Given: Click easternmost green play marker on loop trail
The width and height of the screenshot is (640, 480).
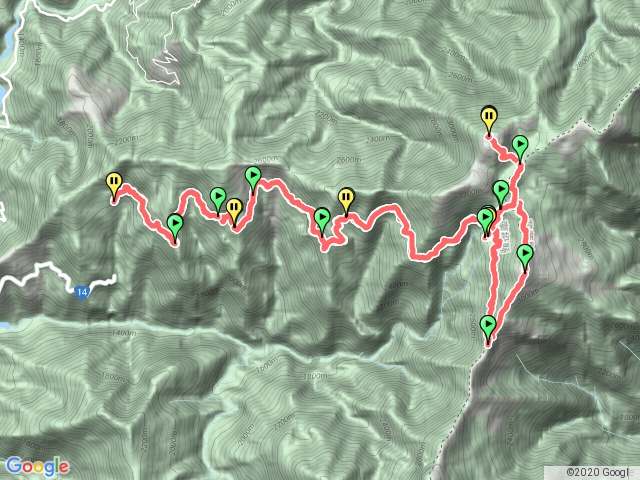Looking at the screenshot, I should (525, 257).
